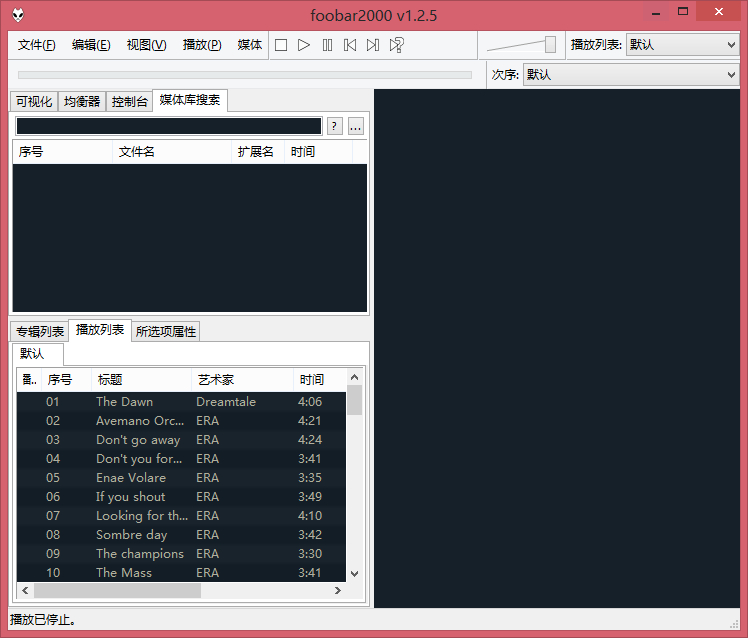Click the playlist vertical scrollbar thumb
The height and width of the screenshot is (638, 748).
354,400
